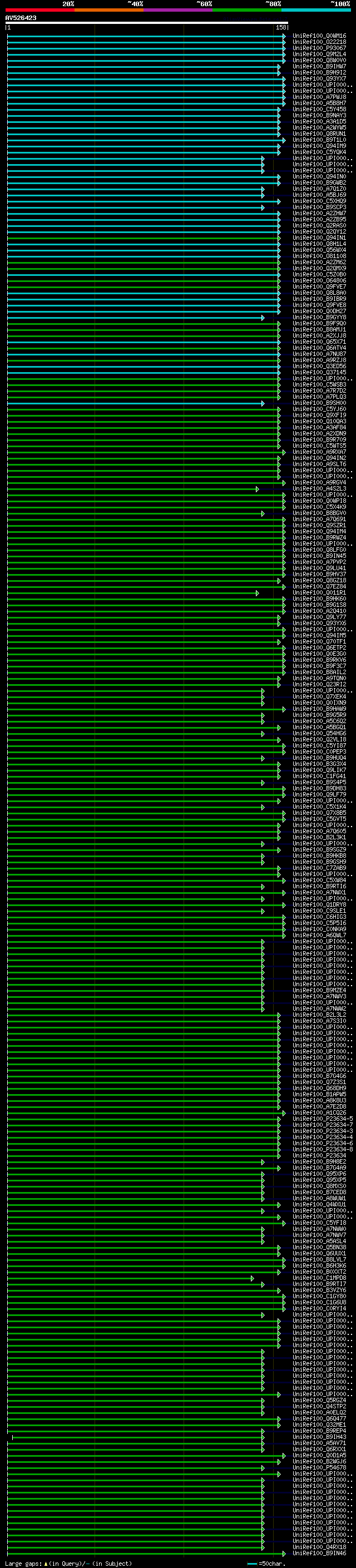Select label UniRef100_Q8RUN1

[319, 134]
